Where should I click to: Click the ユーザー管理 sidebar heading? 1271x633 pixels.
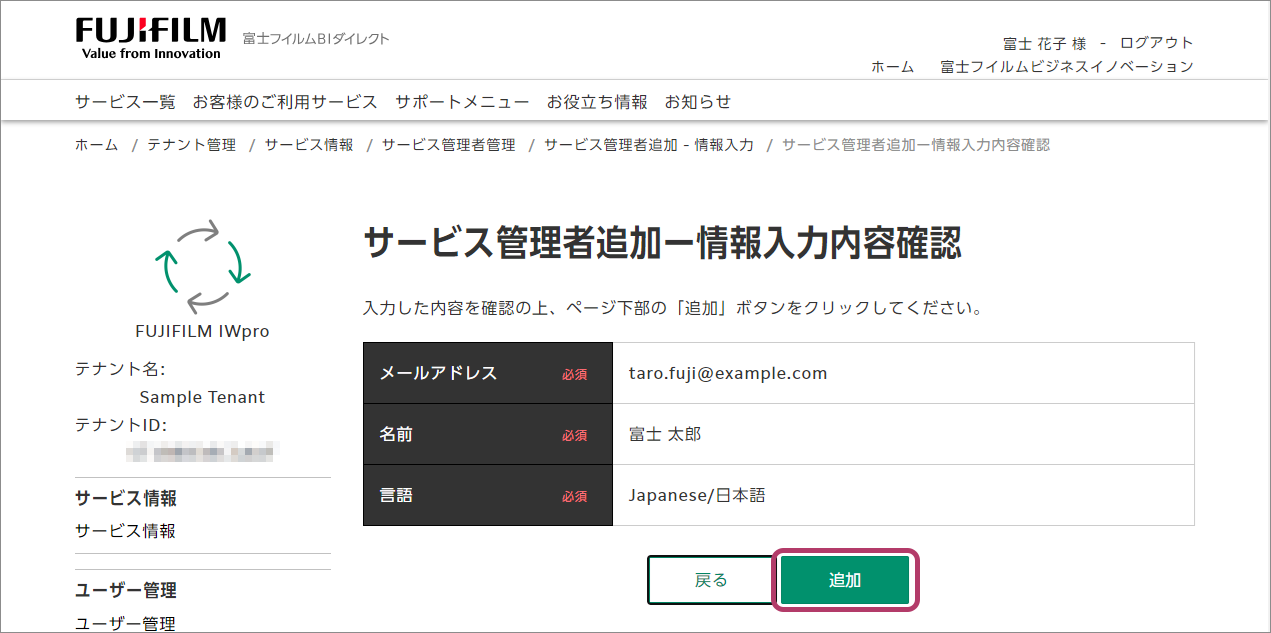point(126,590)
